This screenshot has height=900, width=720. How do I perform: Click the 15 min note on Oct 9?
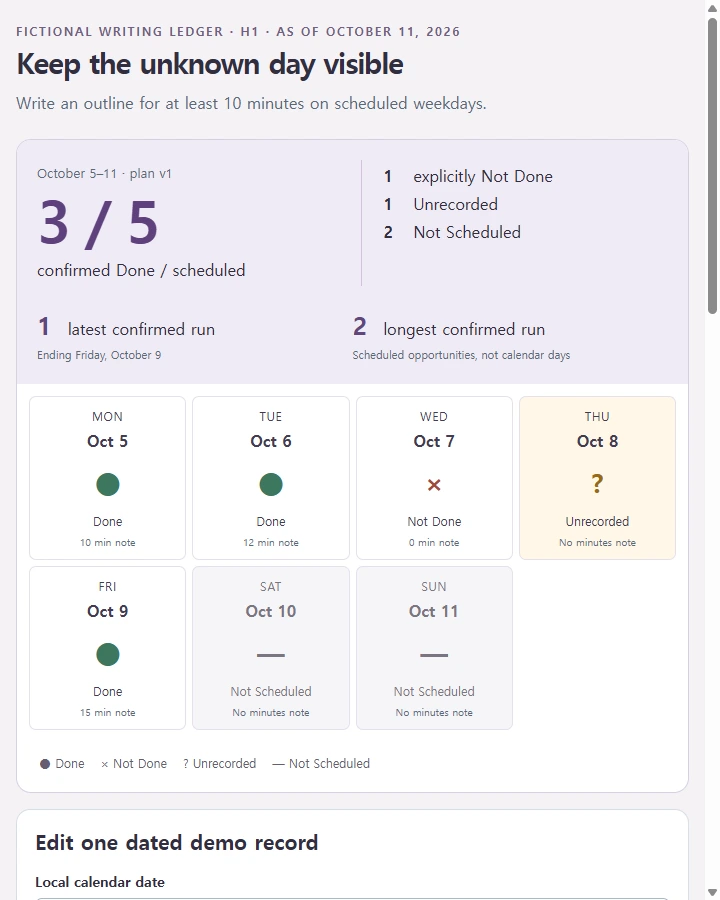pos(107,712)
